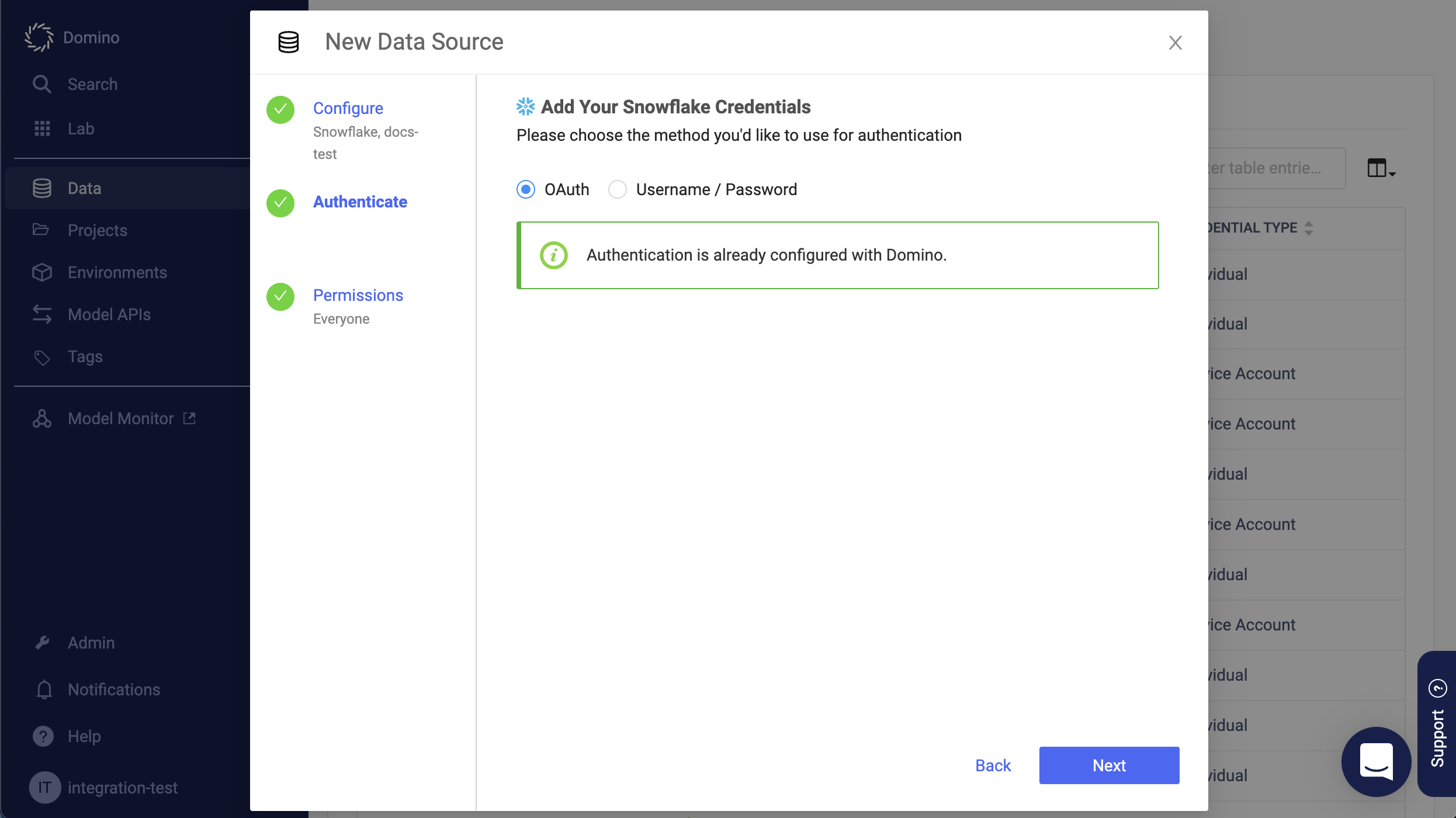
Task: Click 'Everyone' permissions subtitle
Action: [x=341, y=319]
